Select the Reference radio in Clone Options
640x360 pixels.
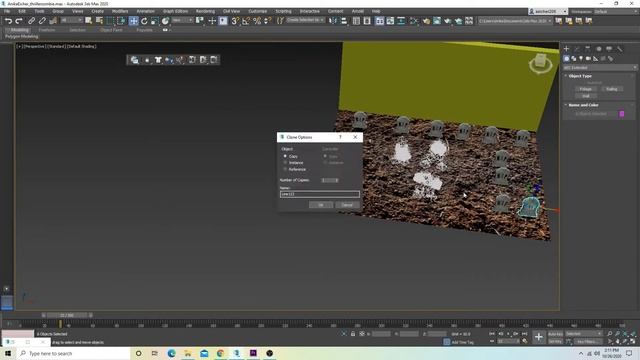coord(285,169)
